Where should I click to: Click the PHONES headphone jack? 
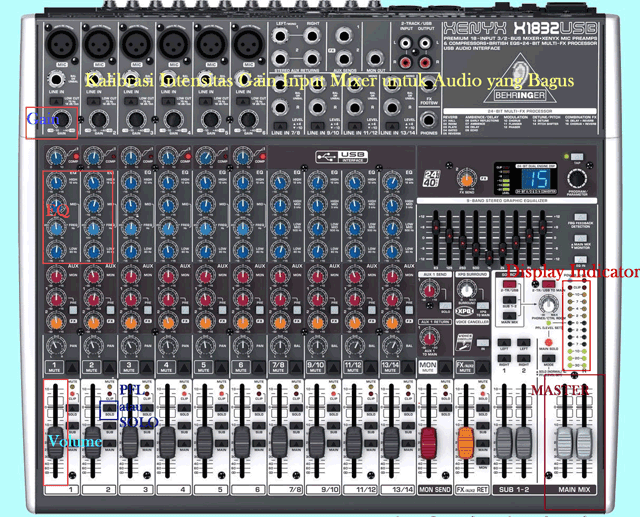[x=429, y=120]
